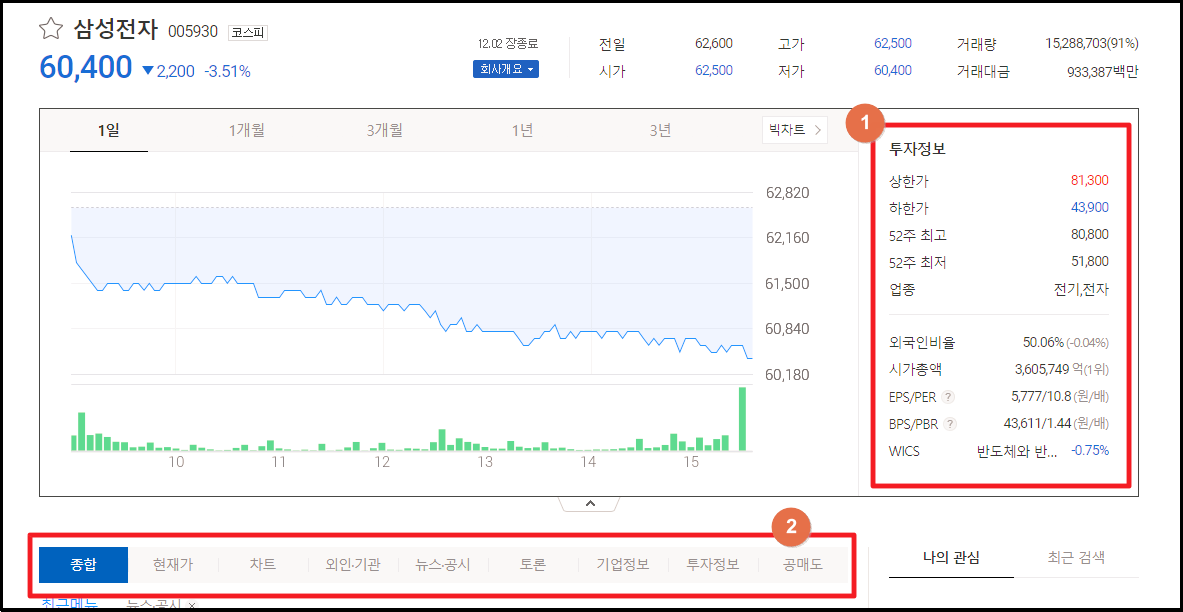This screenshot has height=612, width=1183.
Task: Open the 외인·기관 tab
Action: tap(352, 565)
